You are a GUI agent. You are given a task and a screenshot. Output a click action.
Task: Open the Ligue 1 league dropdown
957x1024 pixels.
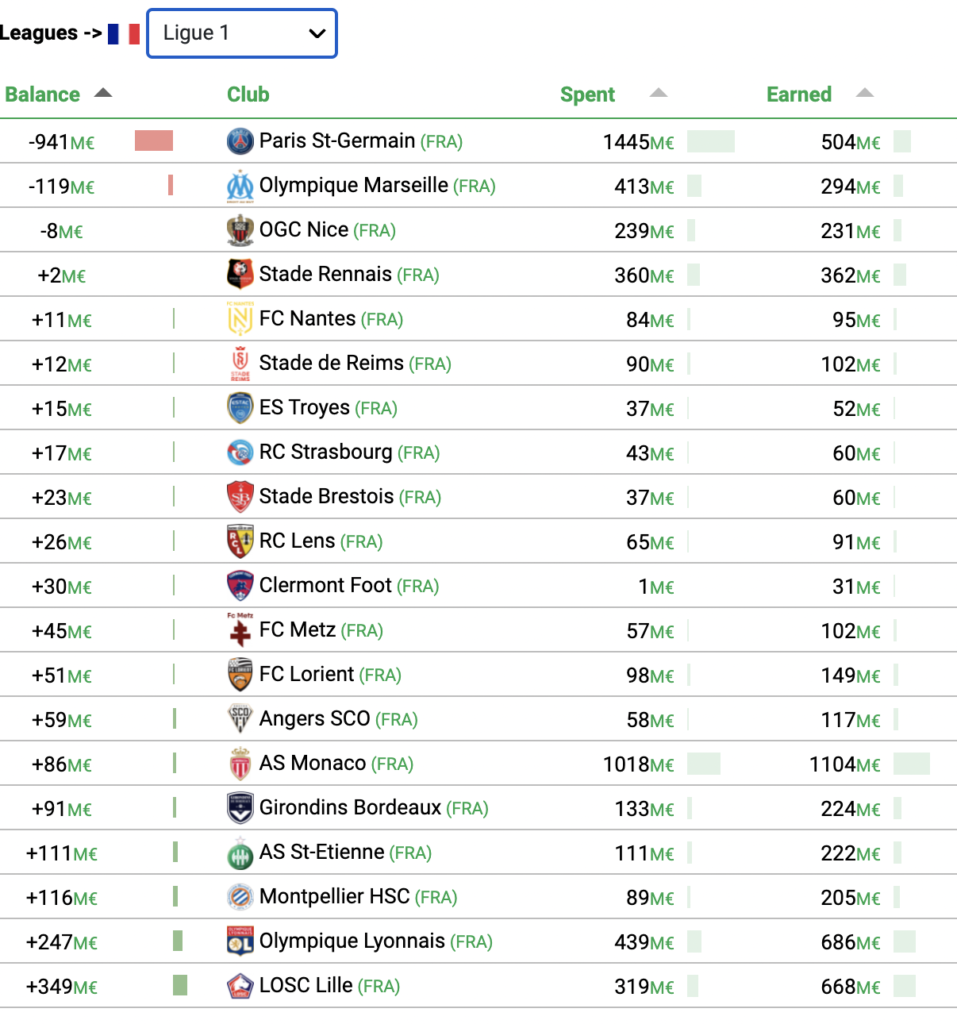[242, 33]
